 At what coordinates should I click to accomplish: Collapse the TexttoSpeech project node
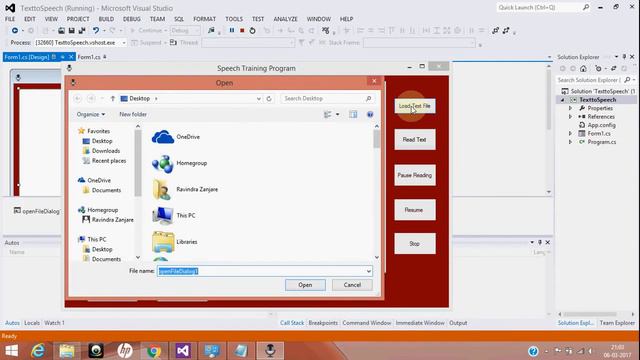(563, 100)
